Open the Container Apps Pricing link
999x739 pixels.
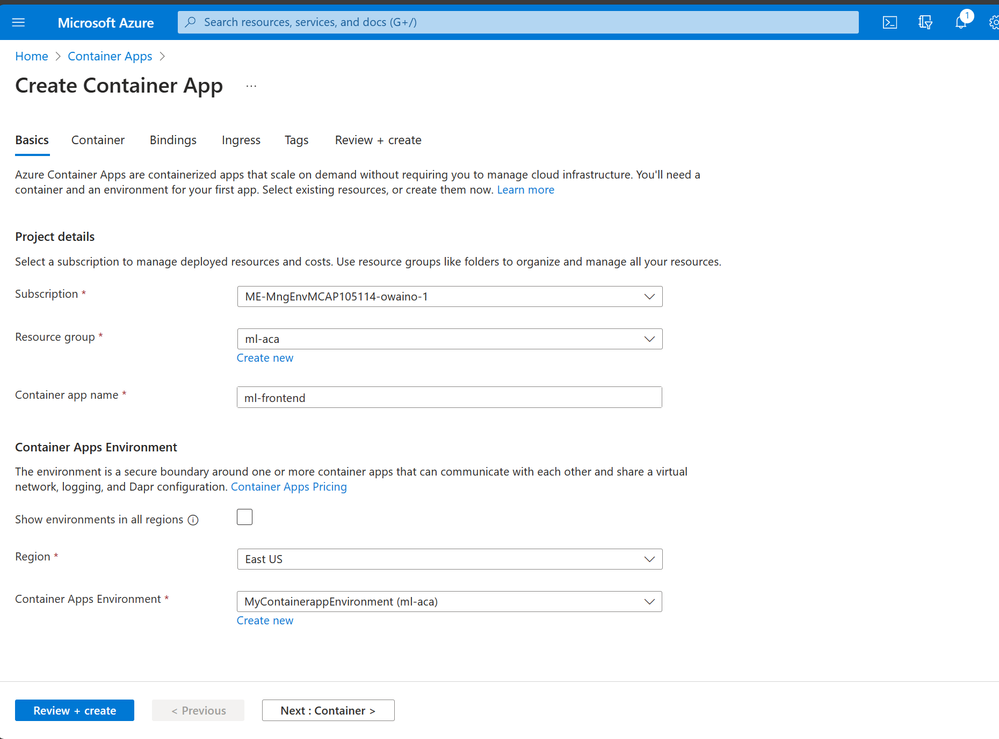click(289, 487)
